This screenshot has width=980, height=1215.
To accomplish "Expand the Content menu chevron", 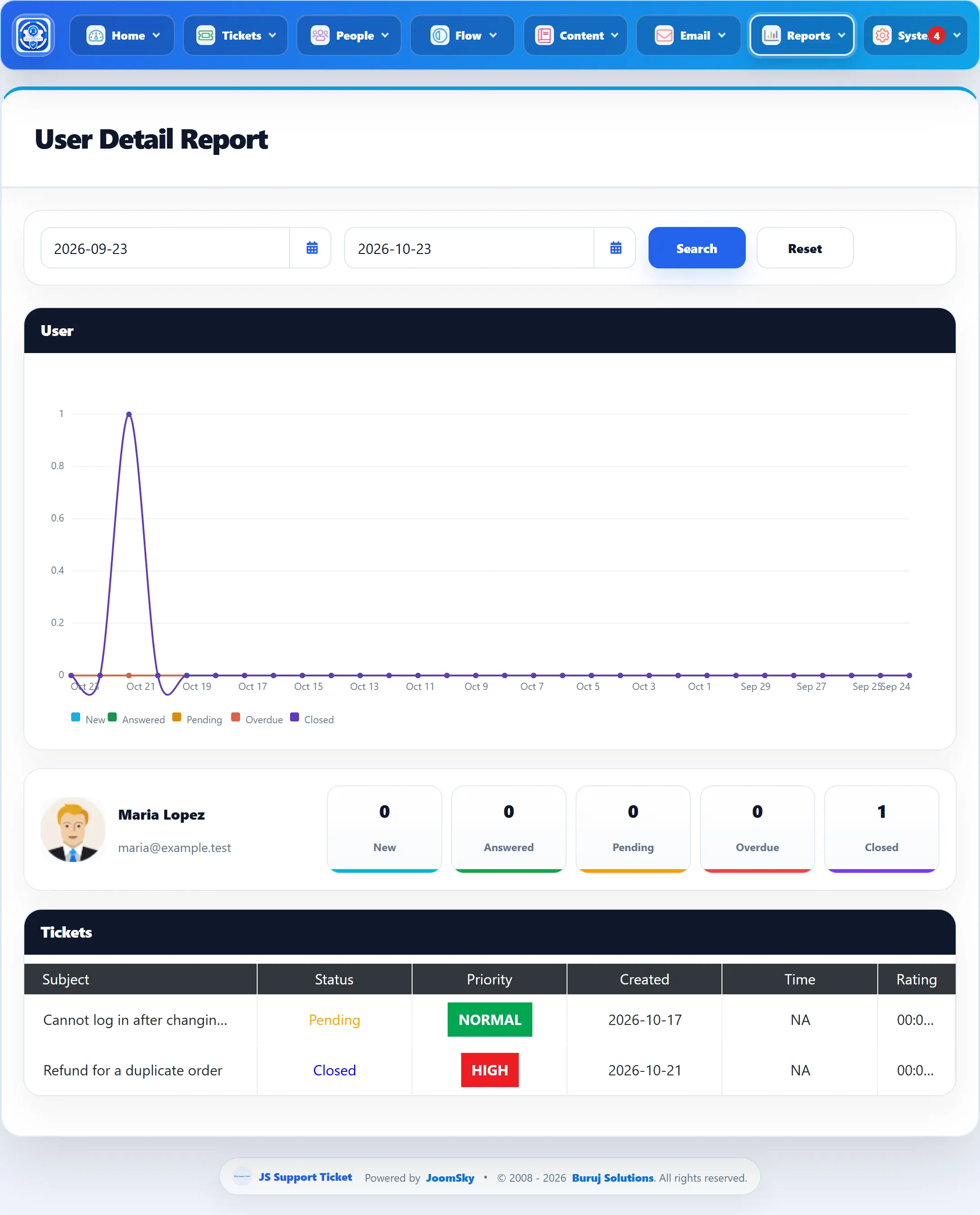I will pos(614,36).
